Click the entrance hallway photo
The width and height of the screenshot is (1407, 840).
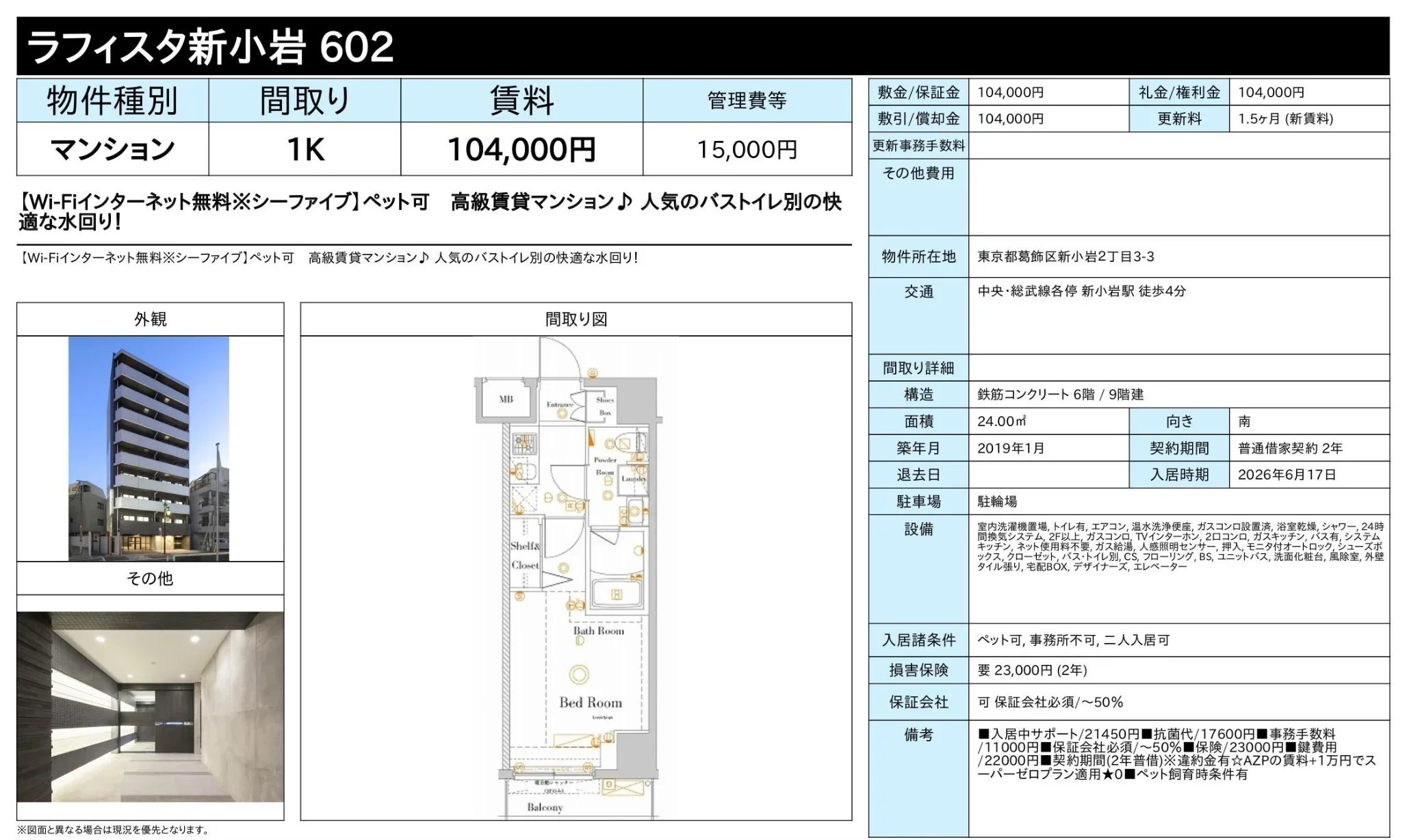[150, 706]
